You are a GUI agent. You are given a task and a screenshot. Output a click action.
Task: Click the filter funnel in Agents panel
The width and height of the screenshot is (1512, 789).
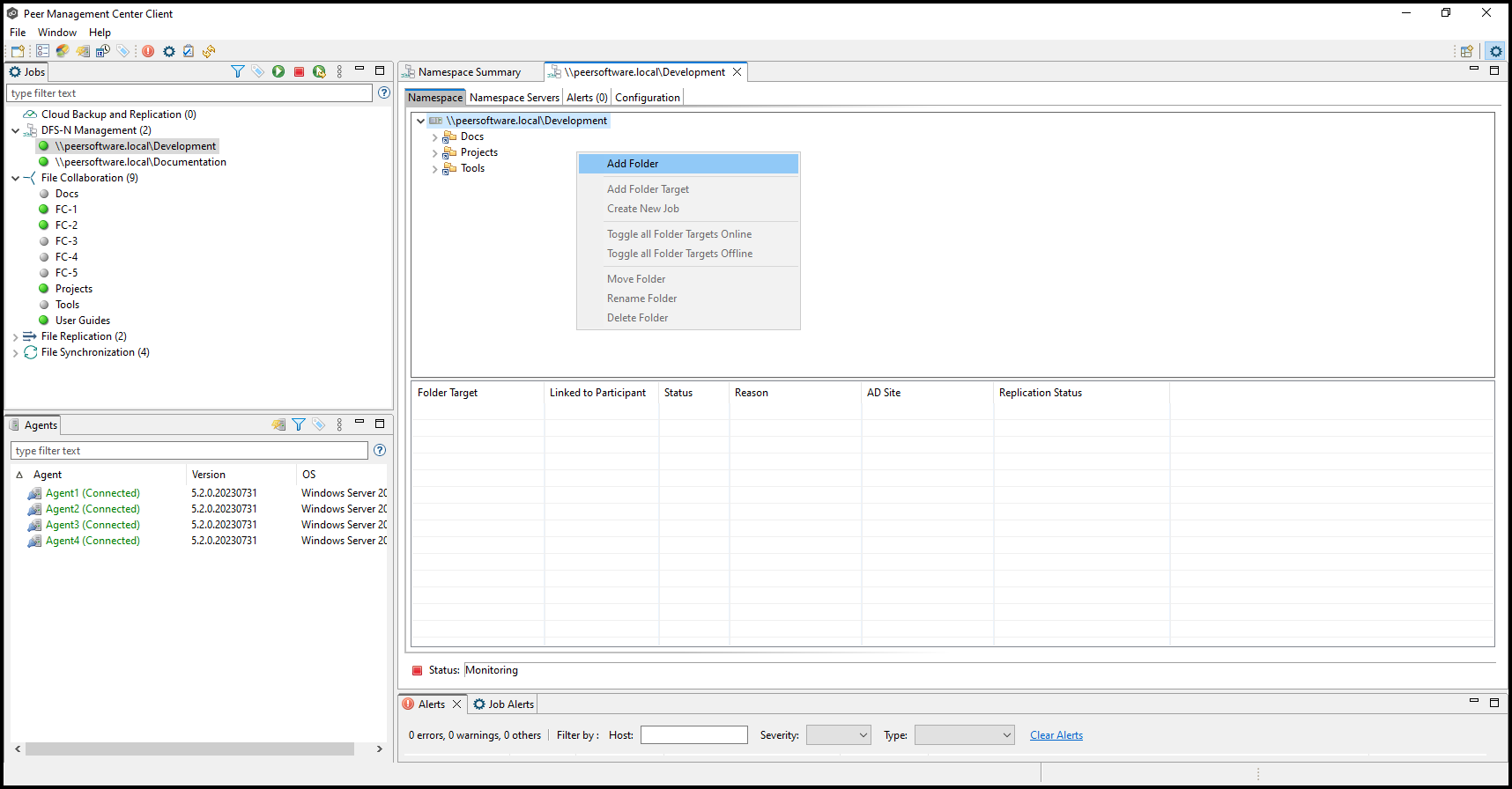click(x=299, y=425)
